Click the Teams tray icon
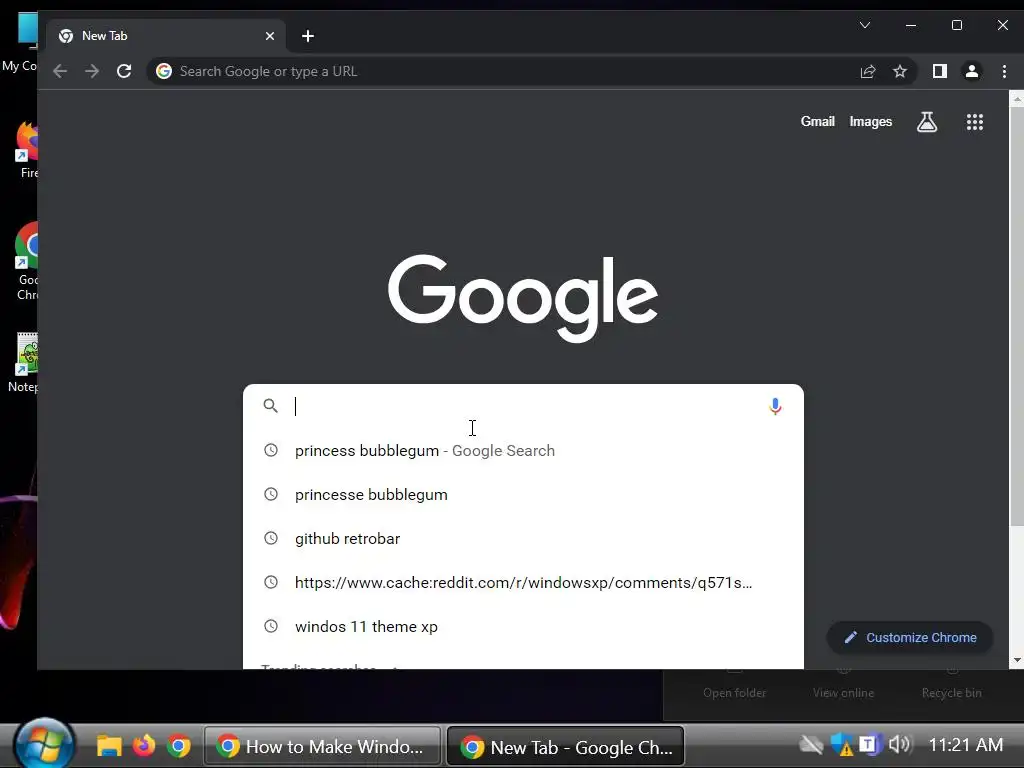This screenshot has width=1024, height=768. tap(869, 744)
